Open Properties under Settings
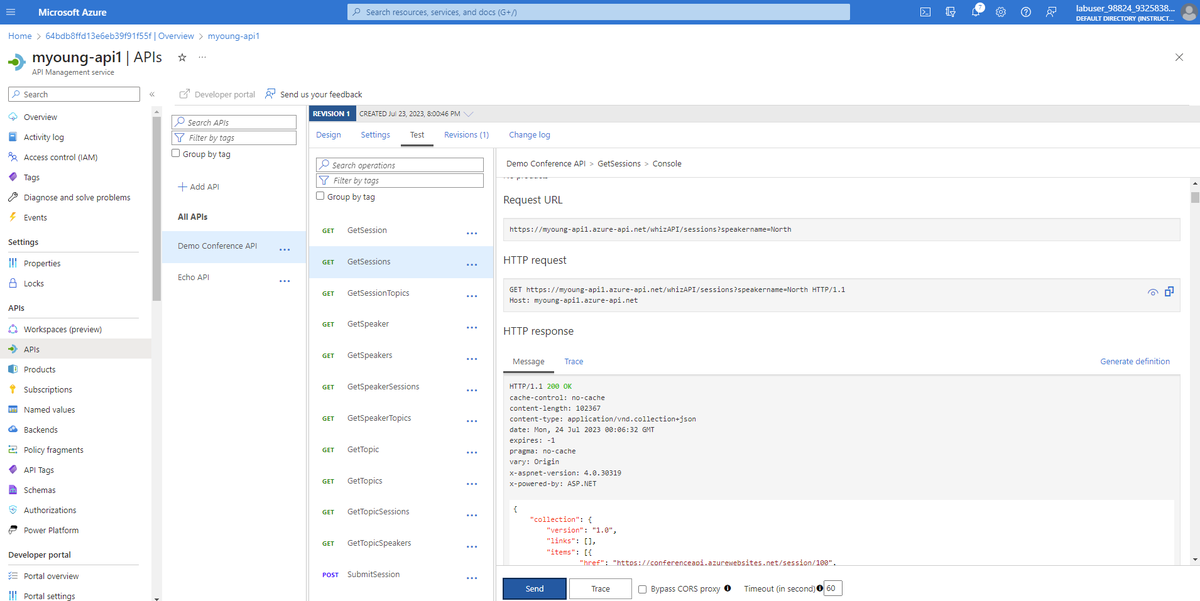This screenshot has width=1200, height=601. click(x=42, y=263)
